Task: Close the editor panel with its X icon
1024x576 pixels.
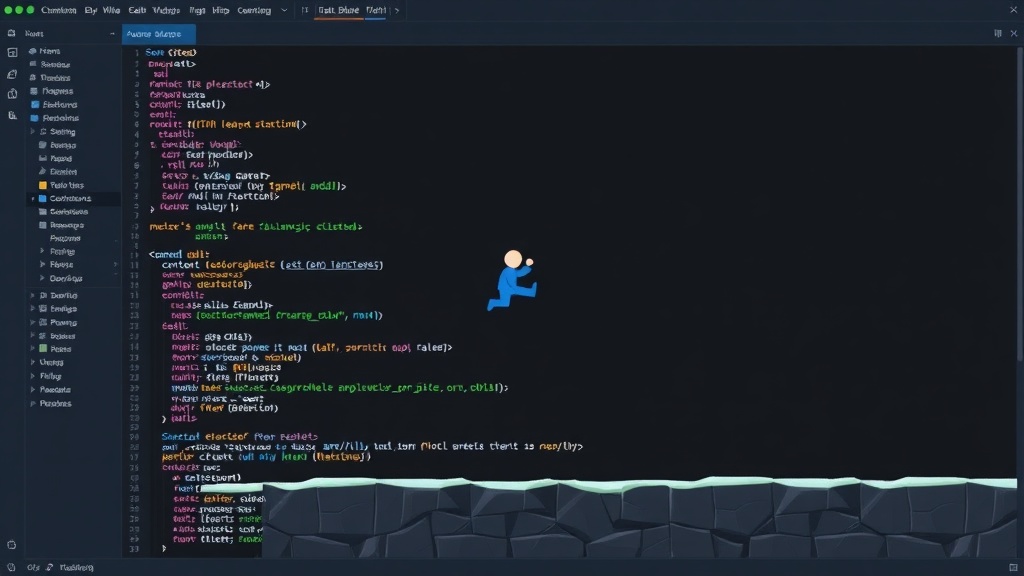Action: coord(1014,33)
